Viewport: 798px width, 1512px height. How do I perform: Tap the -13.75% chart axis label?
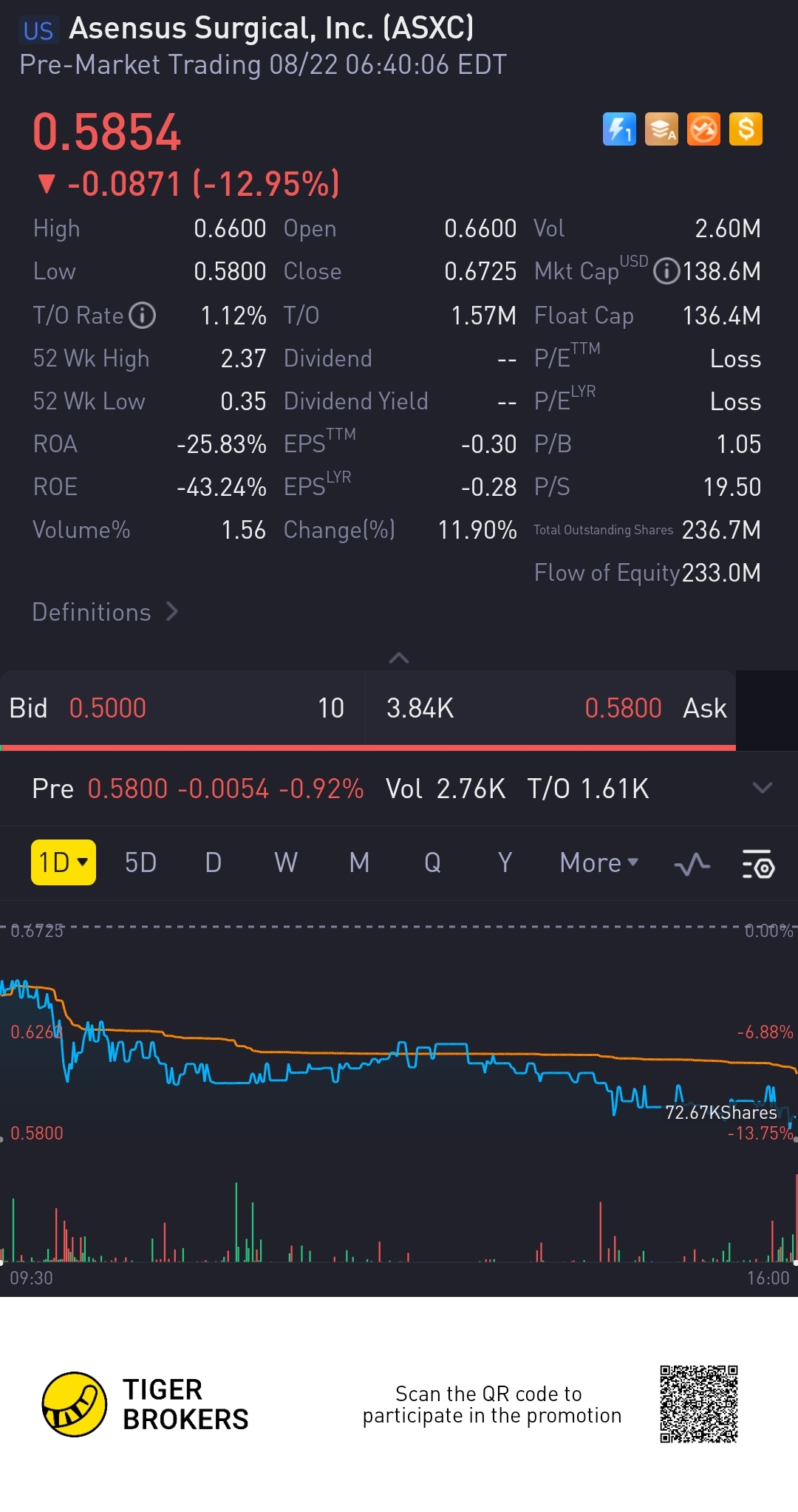tap(760, 1133)
